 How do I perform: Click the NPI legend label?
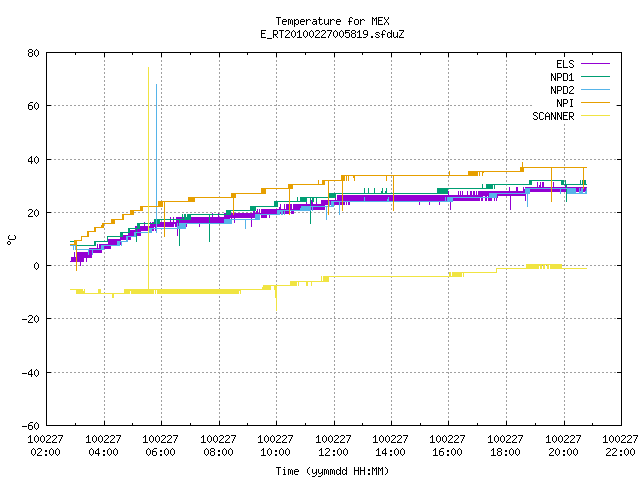(565, 103)
